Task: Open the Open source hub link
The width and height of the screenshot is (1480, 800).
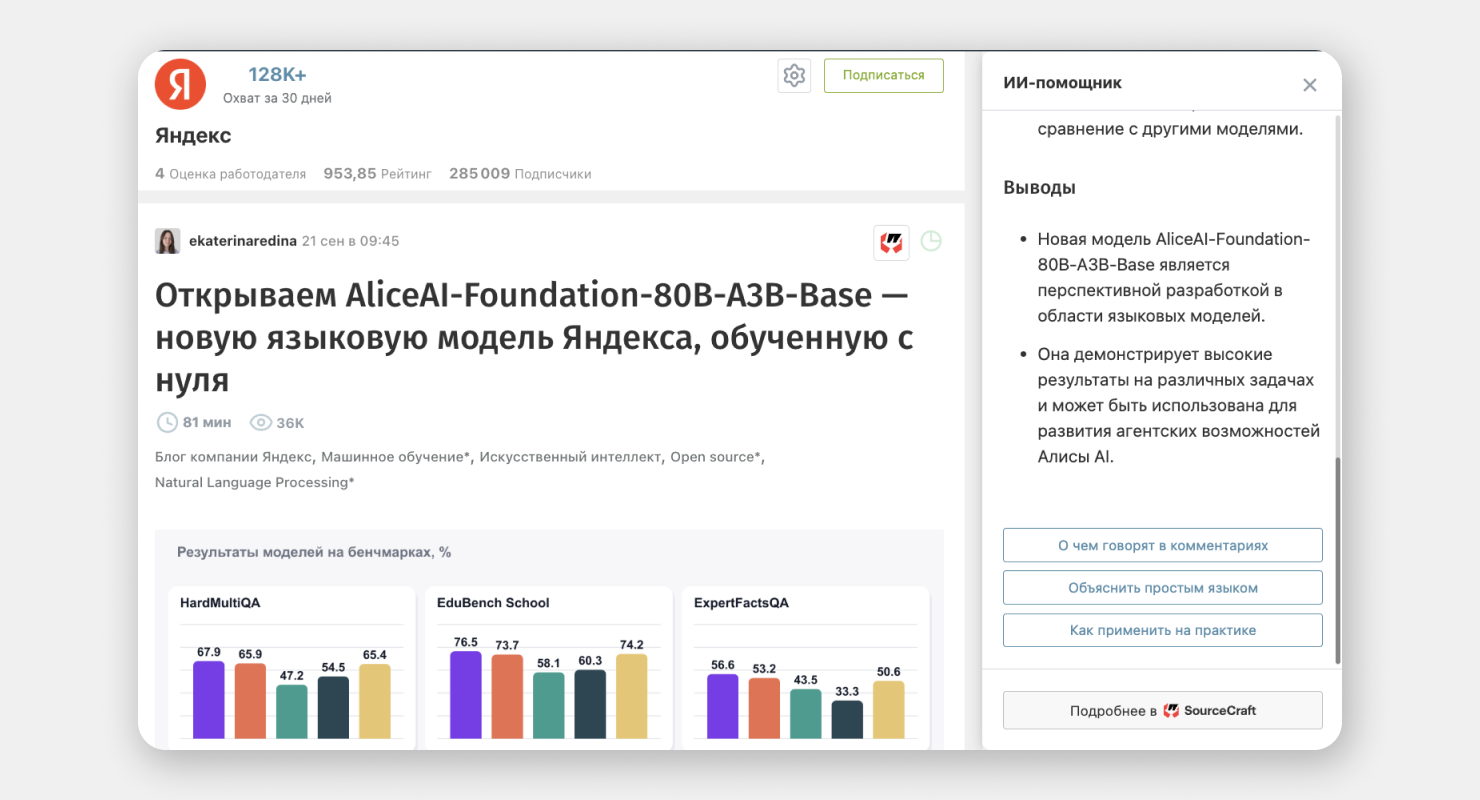Action: point(717,457)
